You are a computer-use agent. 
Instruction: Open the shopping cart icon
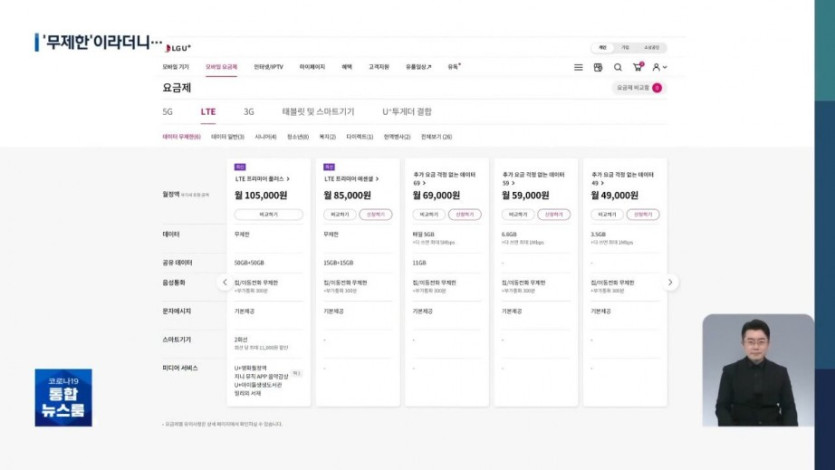[x=637, y=67]
